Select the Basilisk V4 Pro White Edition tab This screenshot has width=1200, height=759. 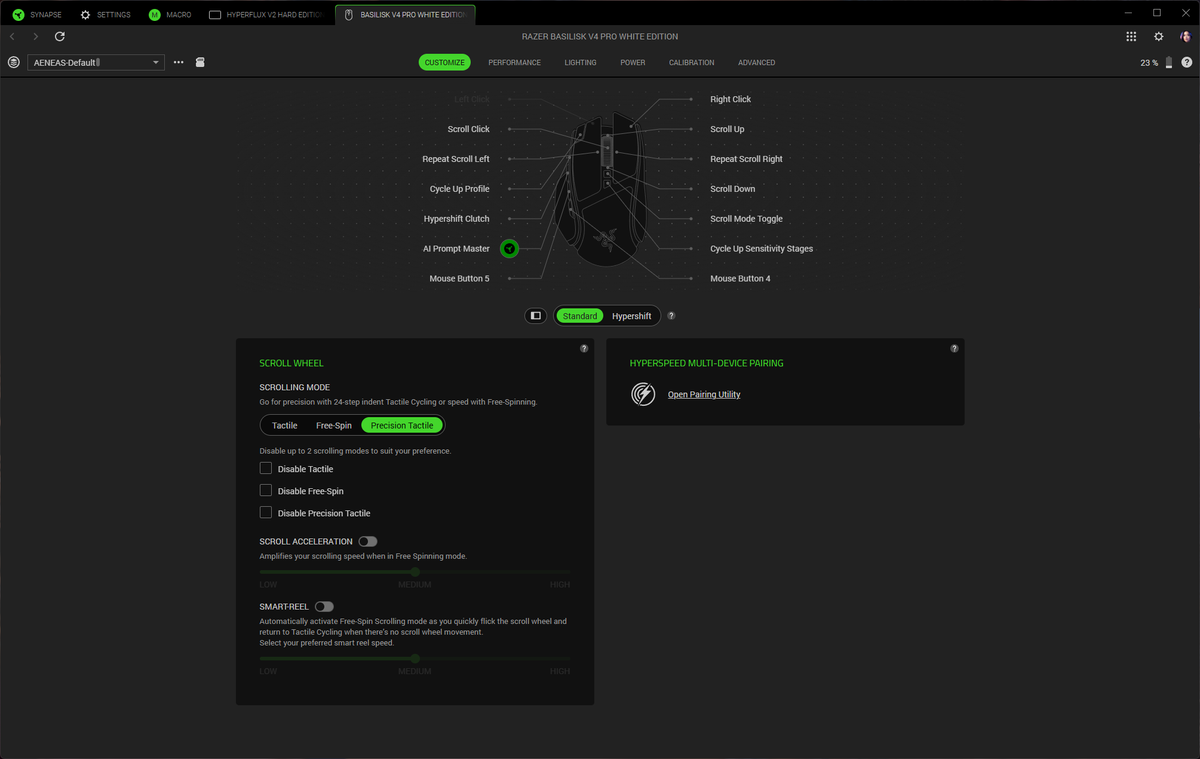point(405,15)
